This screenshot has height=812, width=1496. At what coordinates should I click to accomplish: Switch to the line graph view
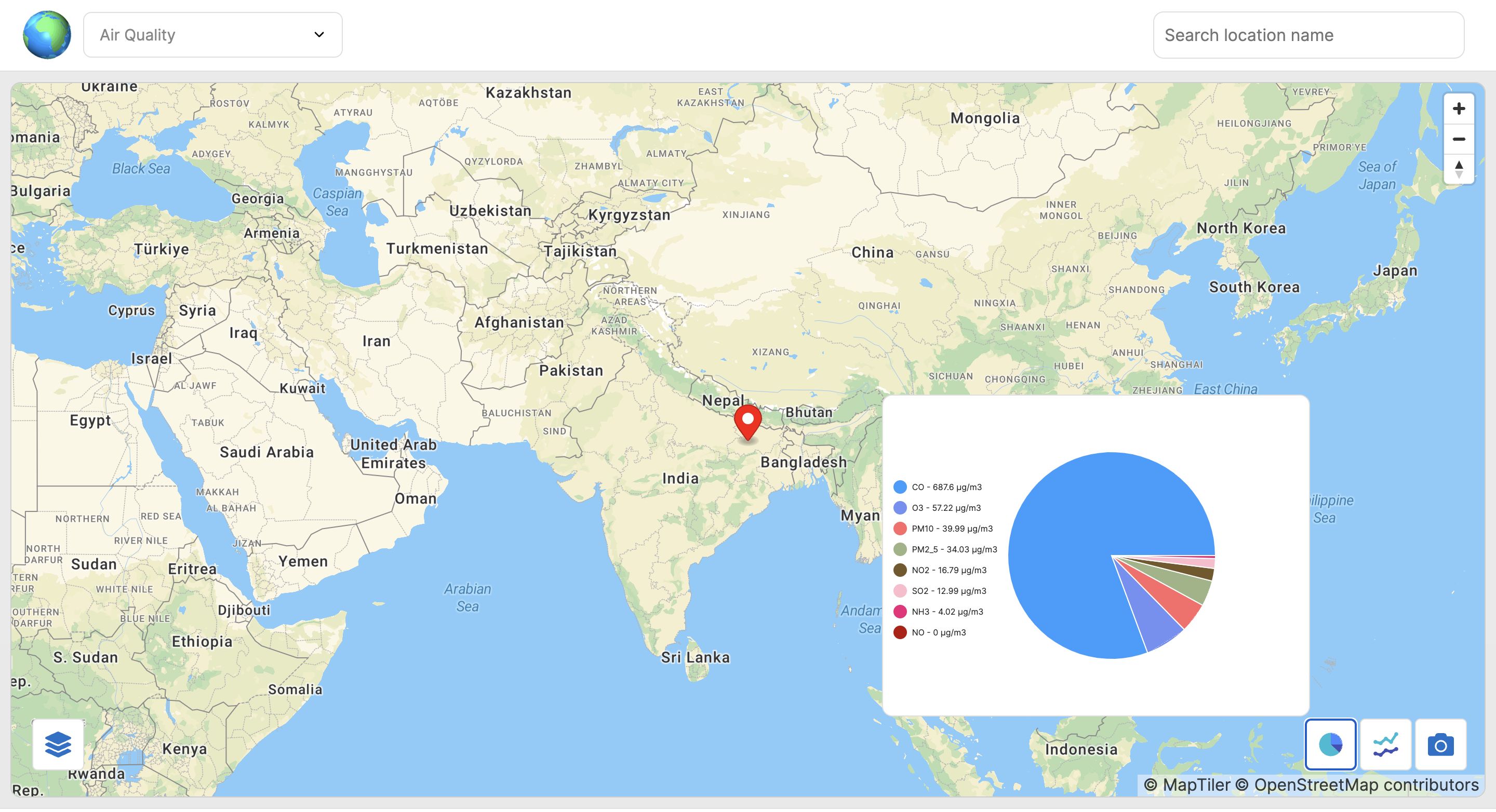1386,744
